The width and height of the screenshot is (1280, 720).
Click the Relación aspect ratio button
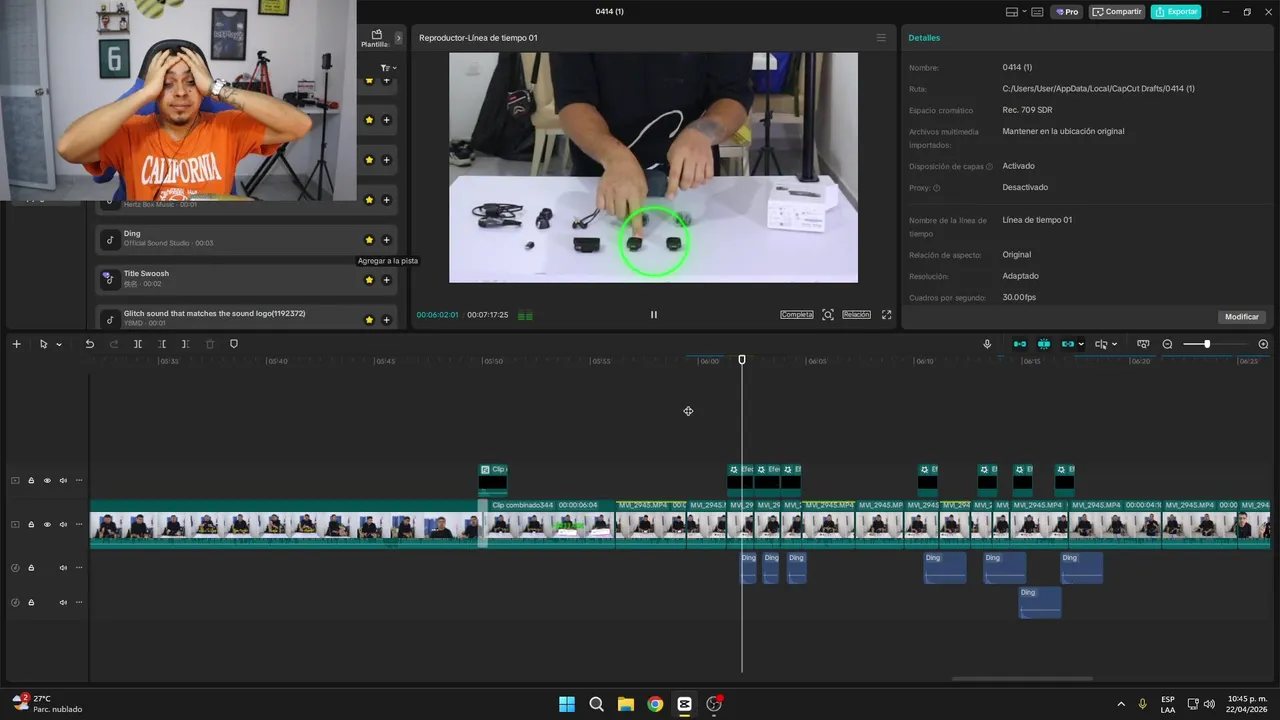point(856,315)
